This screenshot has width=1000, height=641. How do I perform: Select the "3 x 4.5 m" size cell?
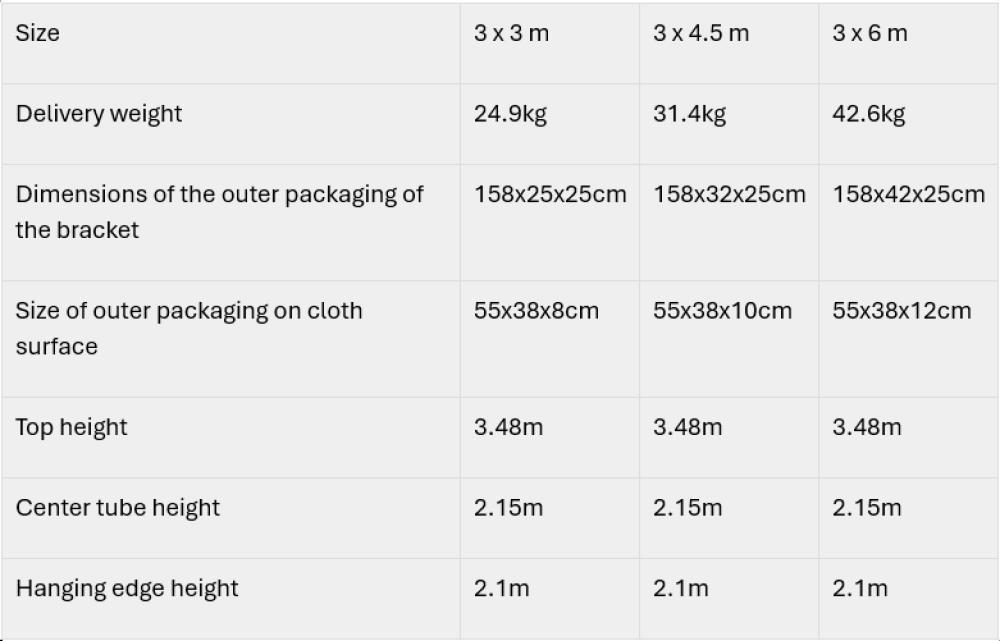pyautogui.click(x=700, y=33)
